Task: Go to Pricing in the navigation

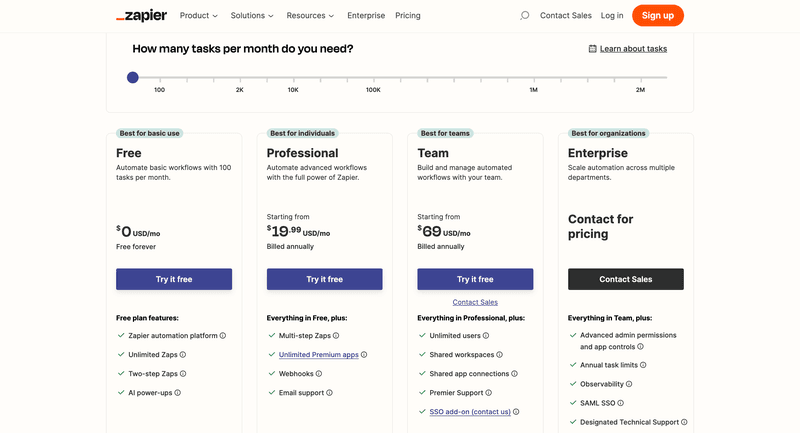Action: [408, 16]
